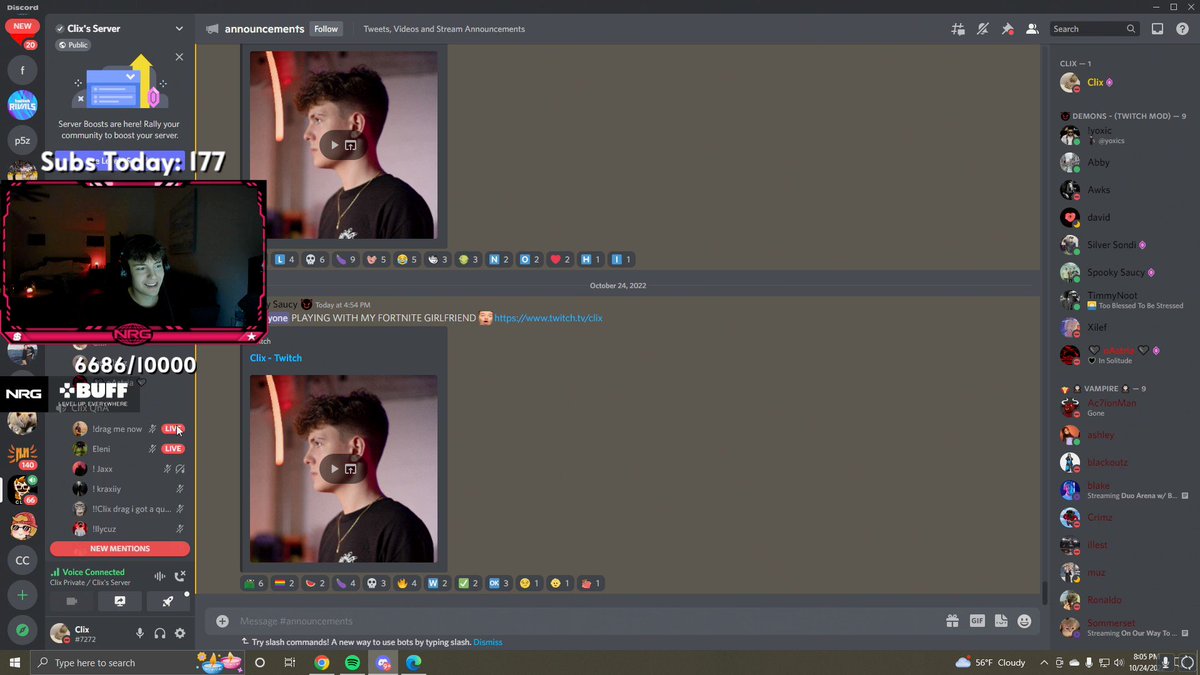Open the 'Clix - Twitch' embed title
Screen dimensions: 1200x675
click(276, 358)
